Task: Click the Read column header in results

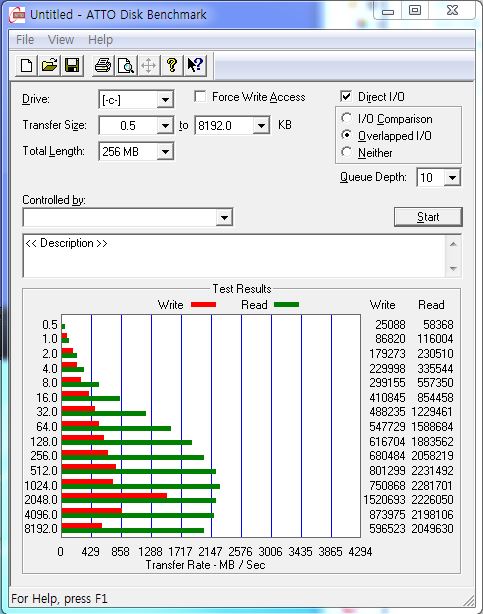Action: pos(431,305)
